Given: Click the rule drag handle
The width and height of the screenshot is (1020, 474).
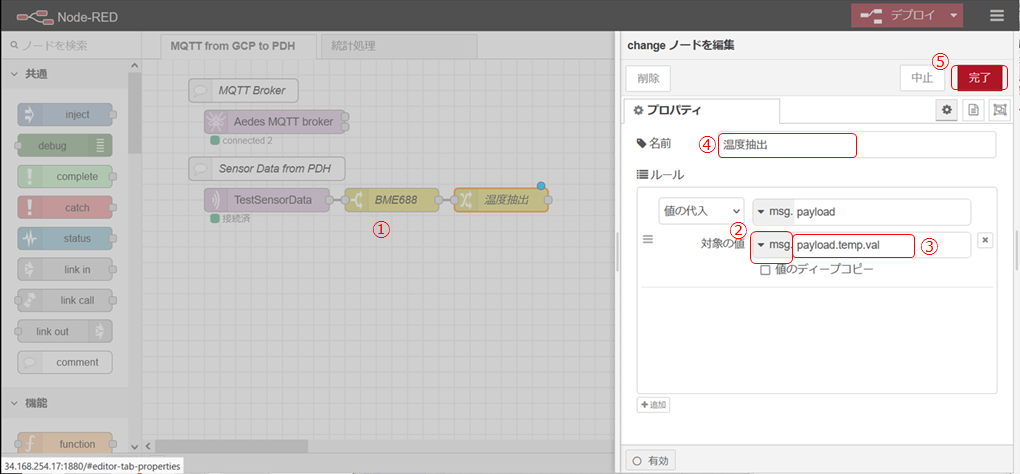Looking at the screenshot, I should click(647, 240).
